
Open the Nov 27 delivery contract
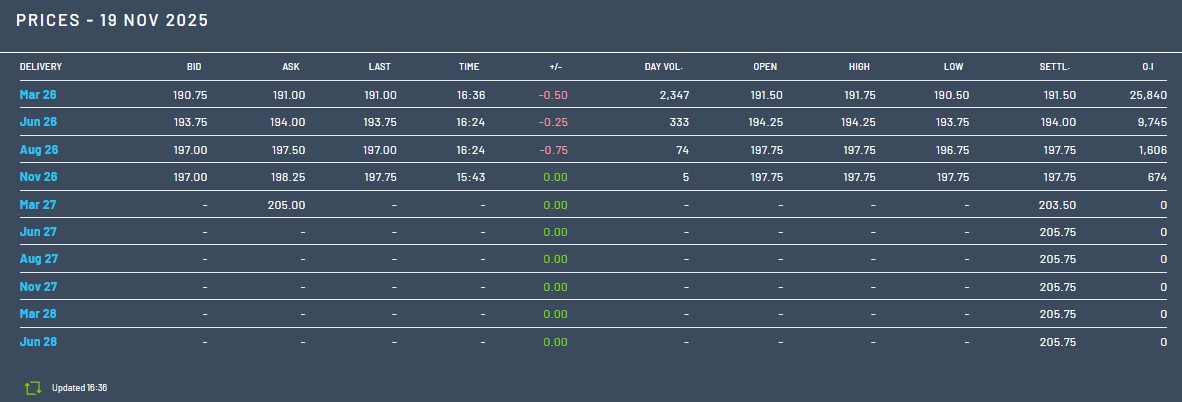tap(39, 287)
